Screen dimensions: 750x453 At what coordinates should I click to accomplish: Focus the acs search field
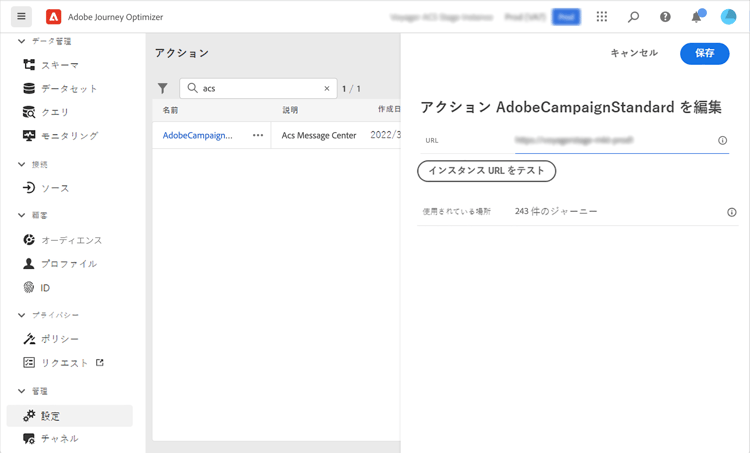pos(260,88)
